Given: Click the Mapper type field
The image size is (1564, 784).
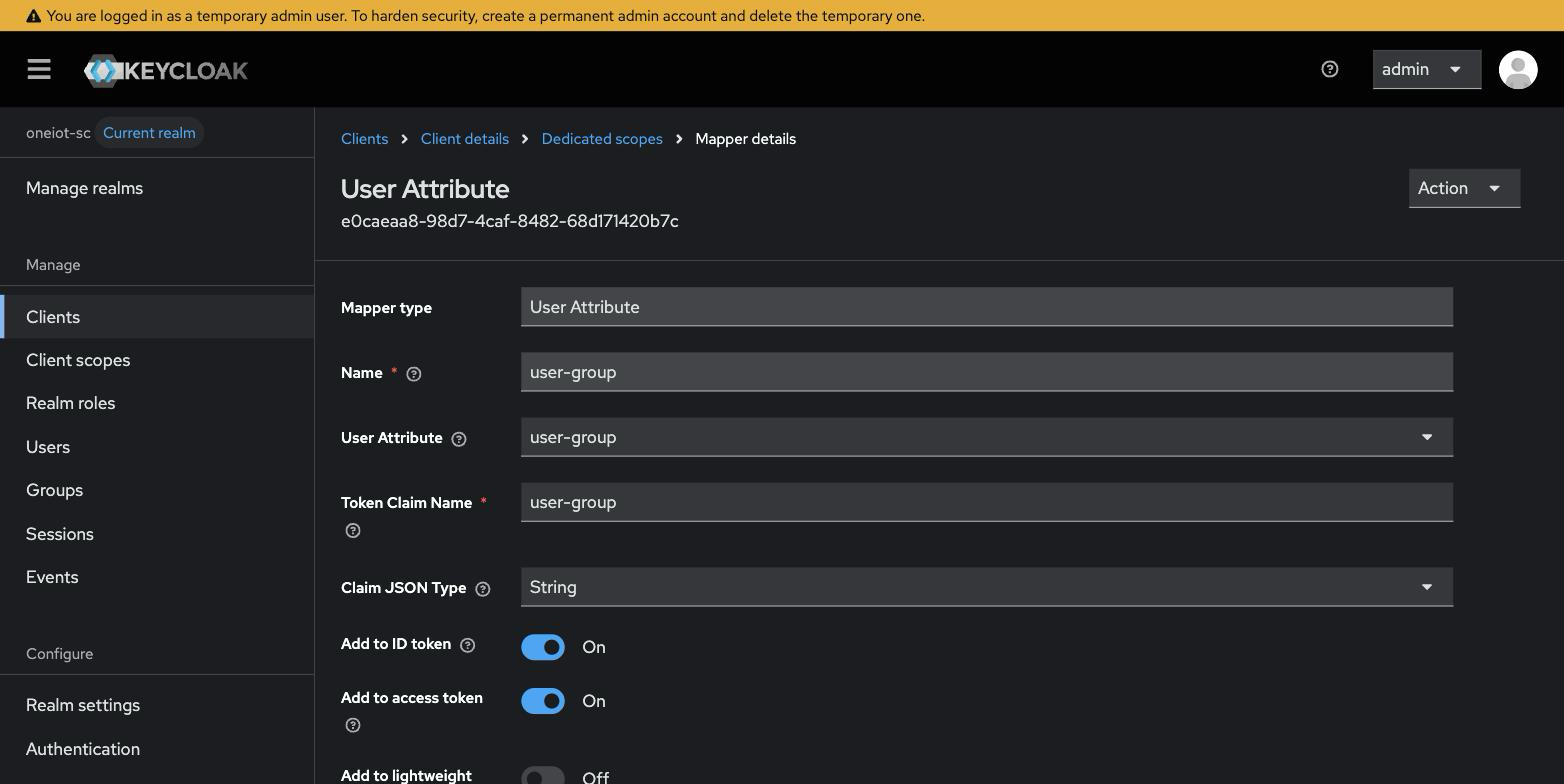Looking at the screenshot, I should [x=986, y=307].
